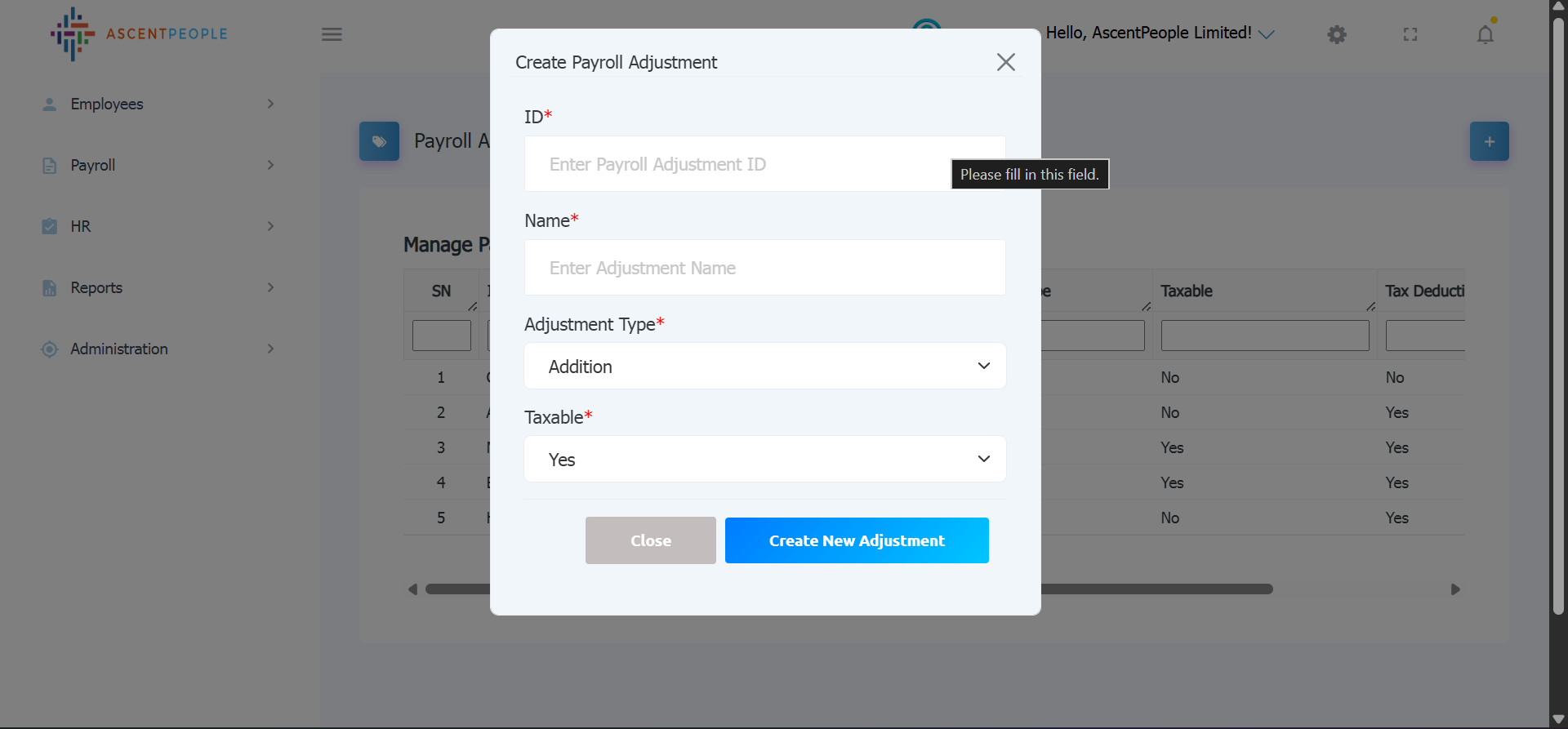Click the grey Close button

[650, 540]
